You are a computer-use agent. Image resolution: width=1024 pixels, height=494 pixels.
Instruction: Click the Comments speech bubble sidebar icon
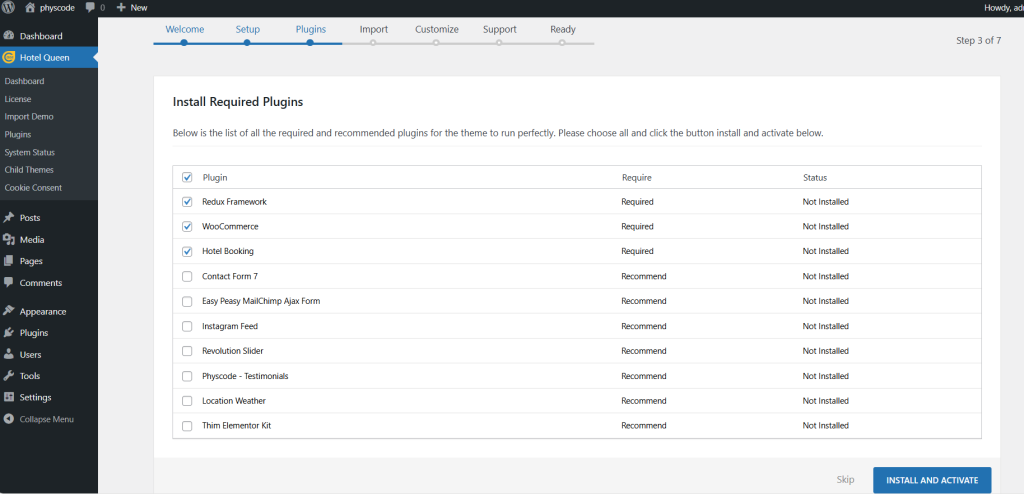click(9, 283)
